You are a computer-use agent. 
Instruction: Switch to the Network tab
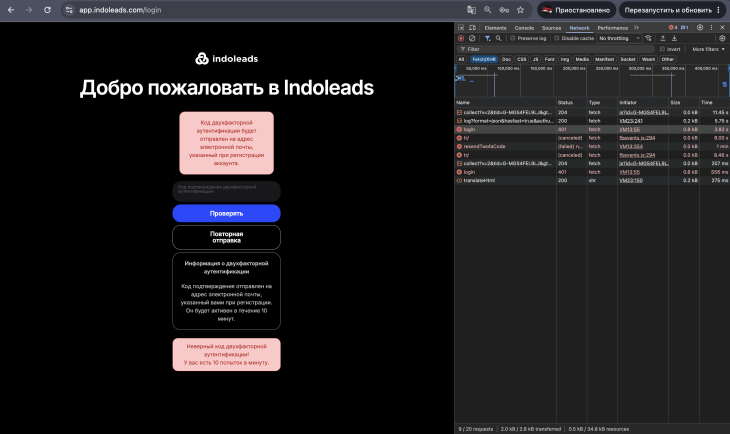point(579,28)
